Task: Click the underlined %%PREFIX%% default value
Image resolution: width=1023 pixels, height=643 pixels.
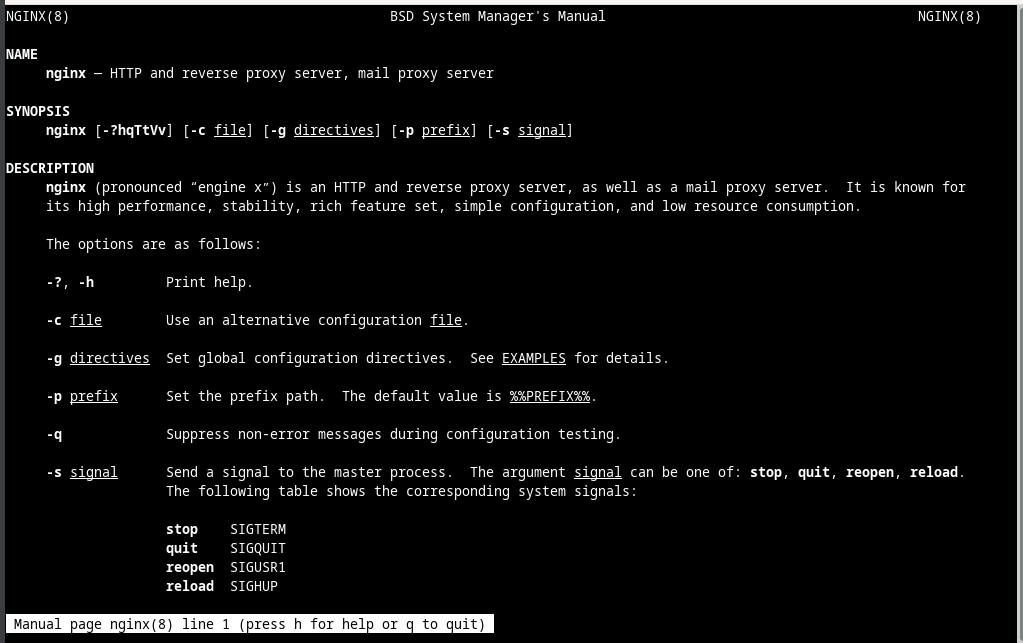Action: point(549,396)
